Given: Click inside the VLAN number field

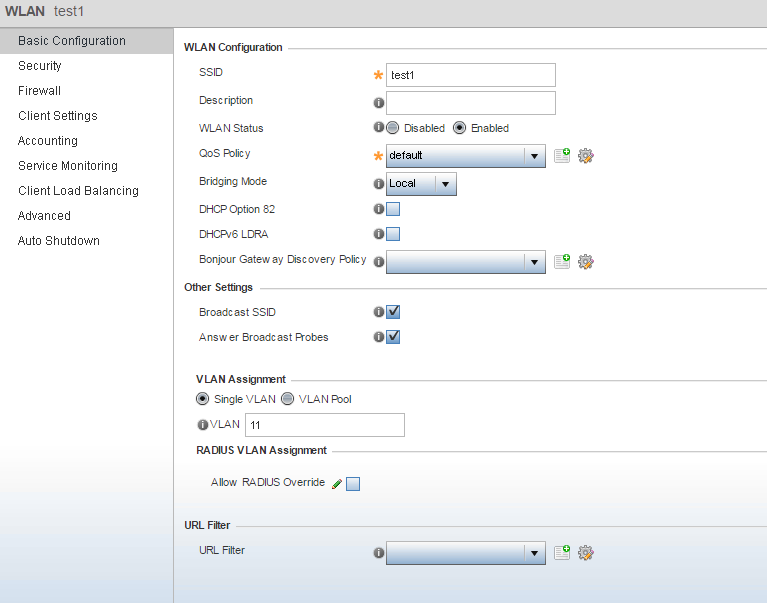Looking at the screenshot, I should (325, 425).
